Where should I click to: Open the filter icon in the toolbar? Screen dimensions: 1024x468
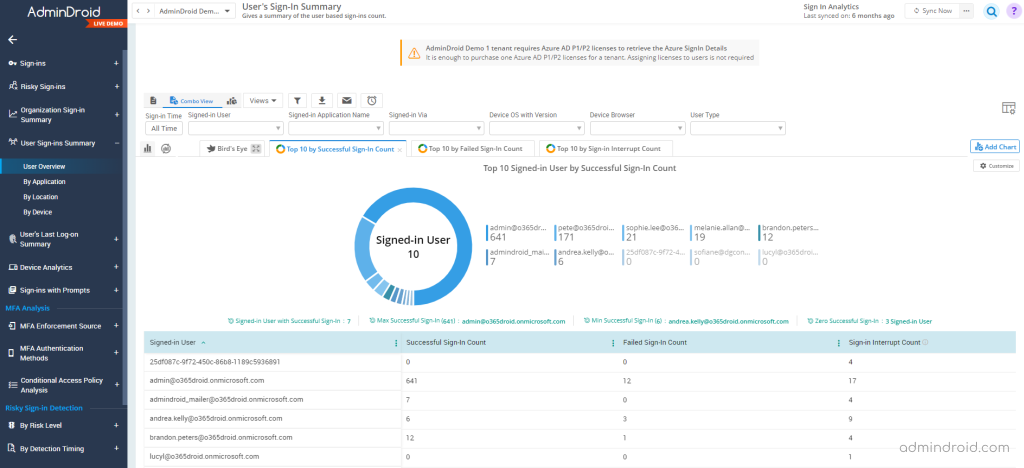tap(297, 101)
